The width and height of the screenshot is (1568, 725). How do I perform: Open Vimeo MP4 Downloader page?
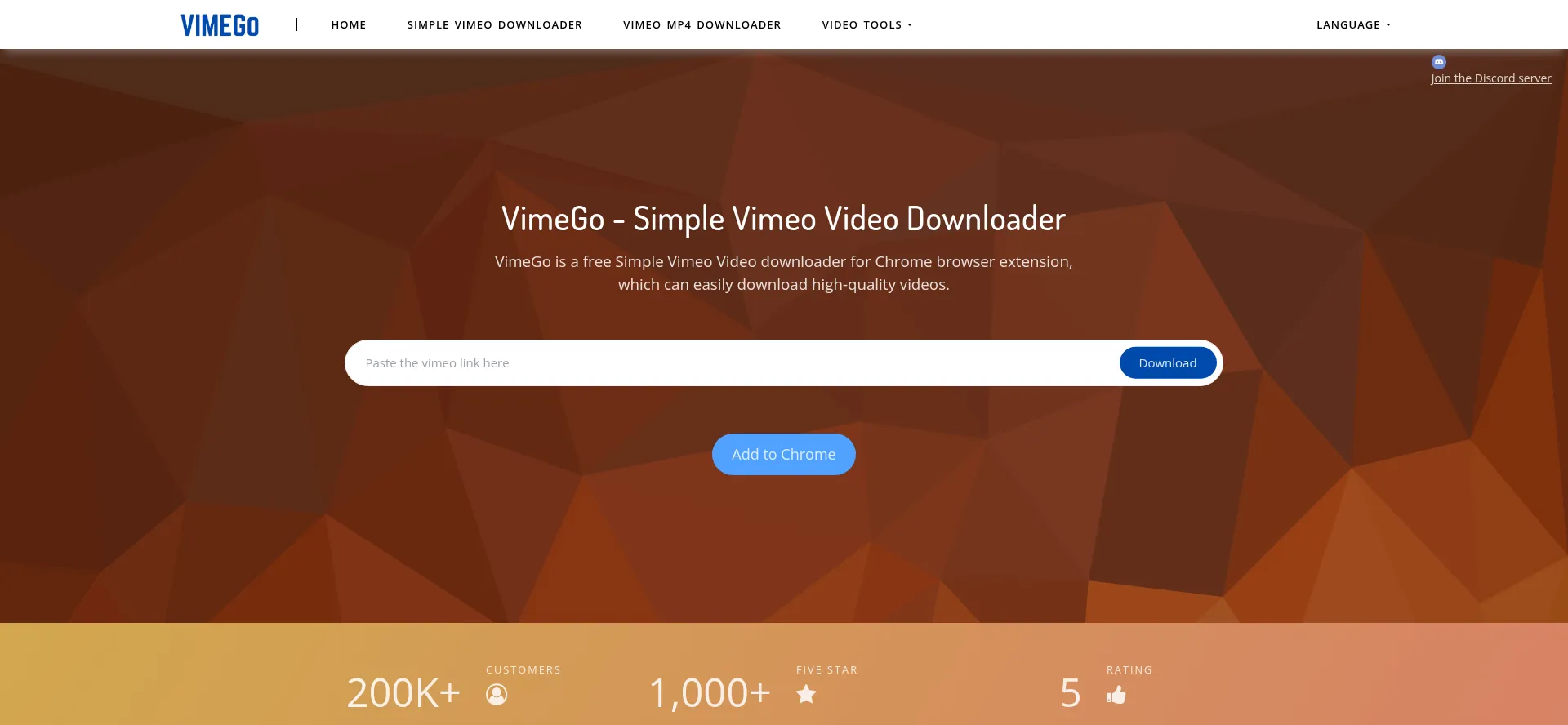tap(702, 24)
